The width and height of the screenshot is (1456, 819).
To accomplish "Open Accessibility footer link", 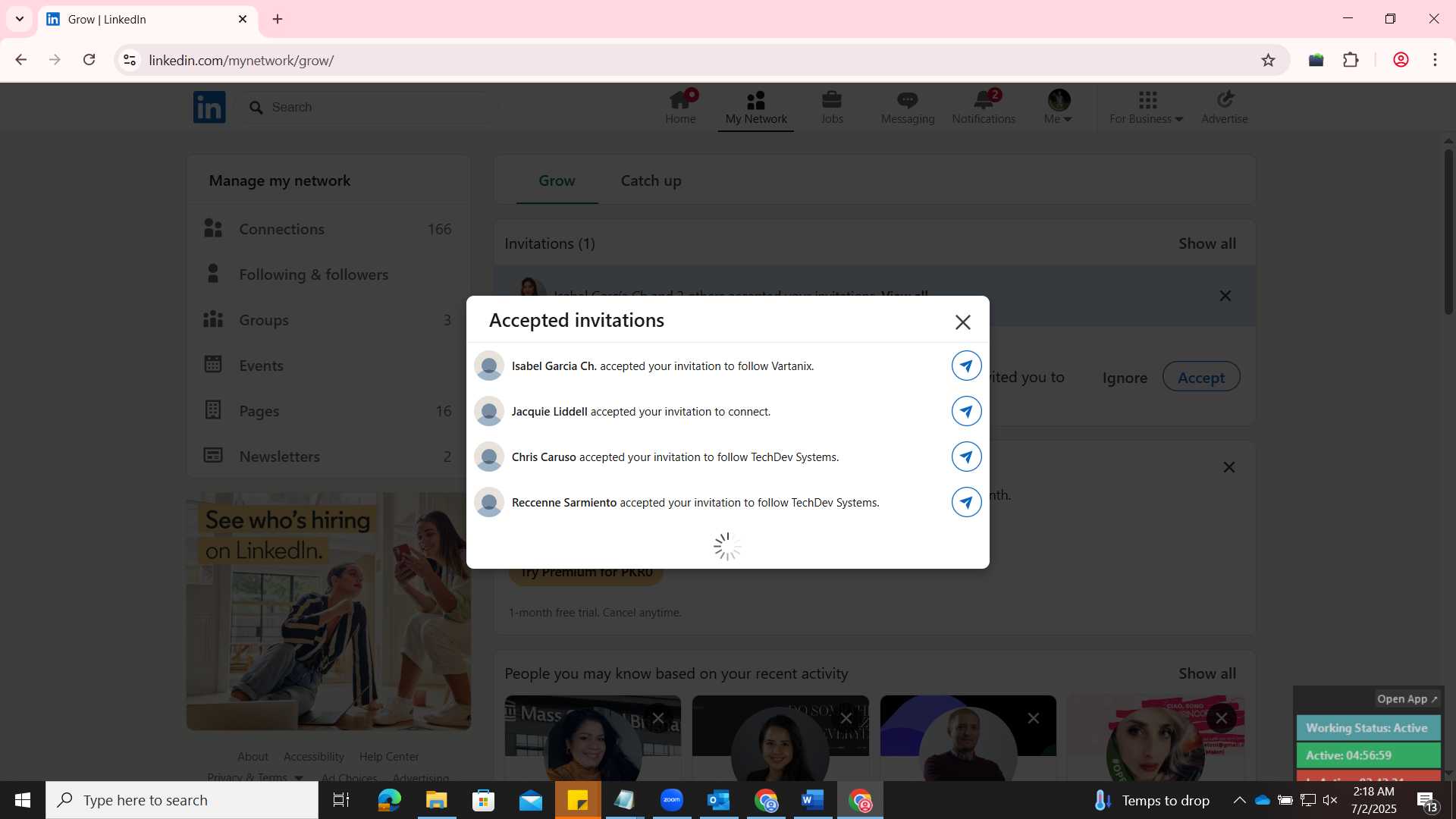I will (x=314, y=757).
